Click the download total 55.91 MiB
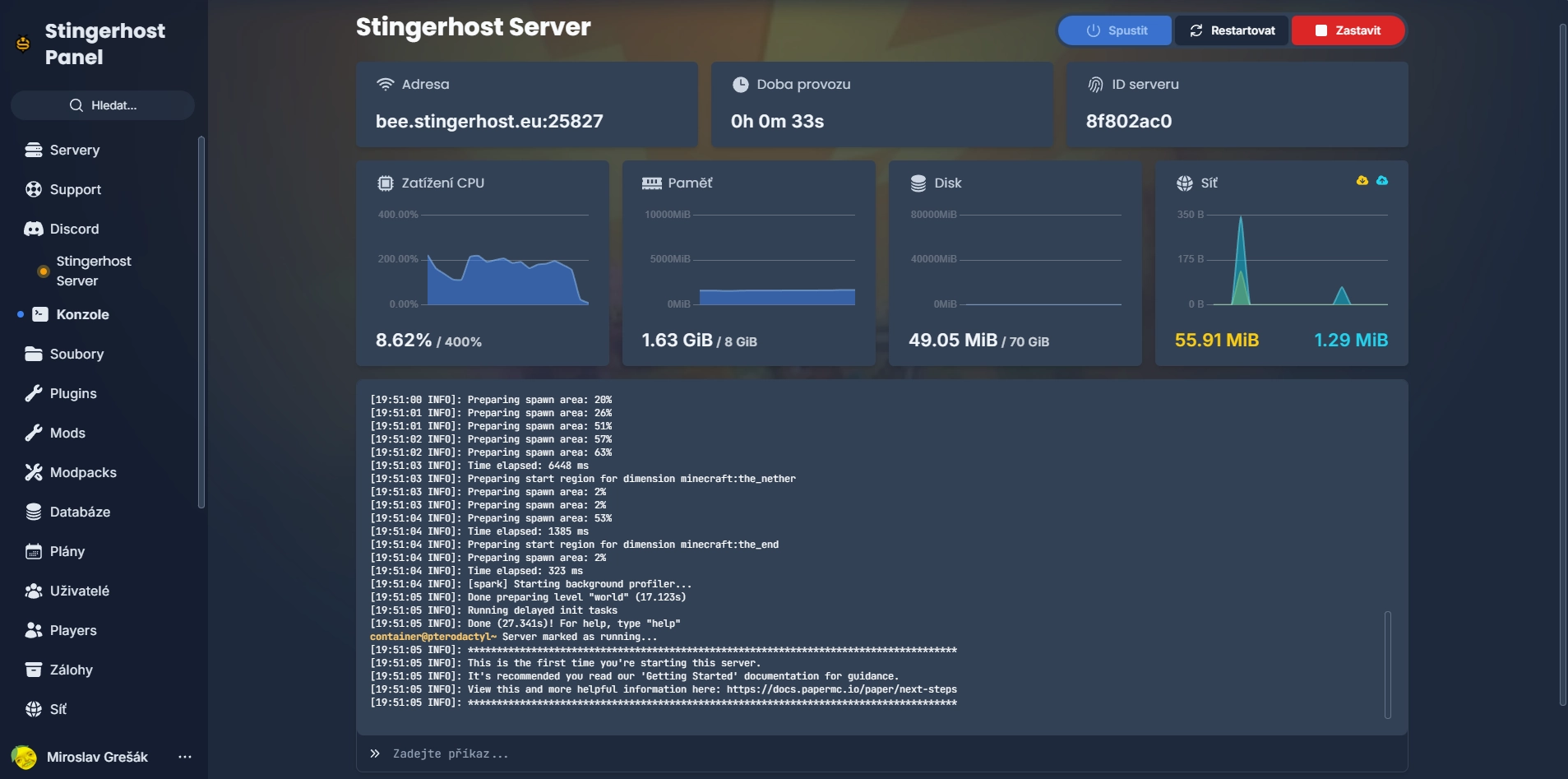 pyautogui.click(x=1217, y=340)
